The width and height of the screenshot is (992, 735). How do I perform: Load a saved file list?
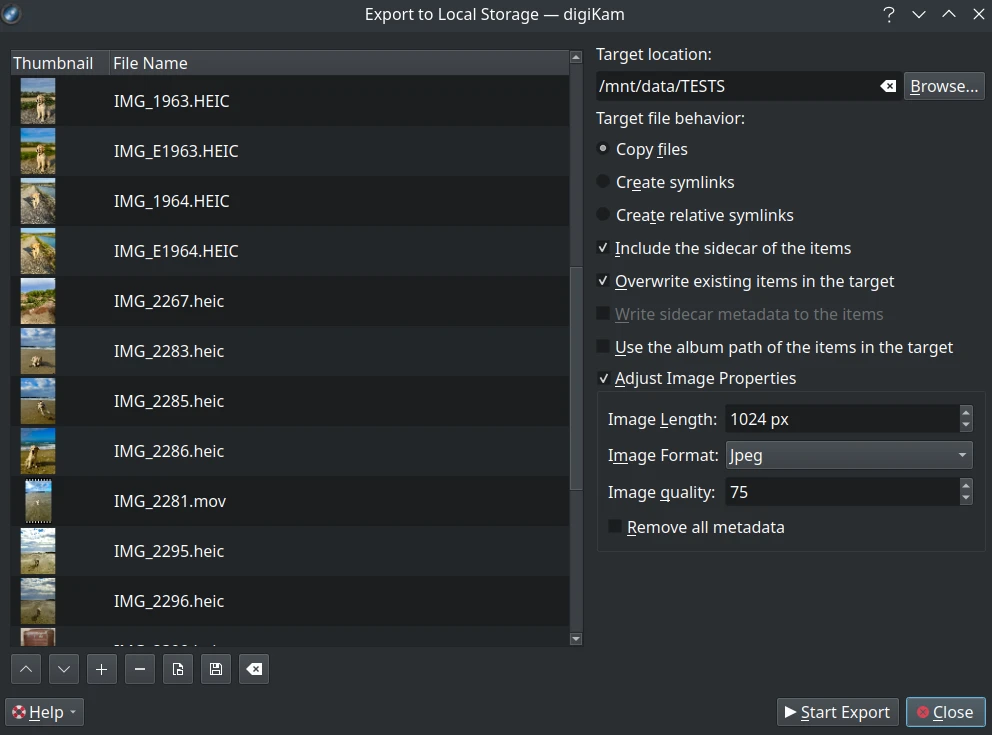(x=177, y=669)
